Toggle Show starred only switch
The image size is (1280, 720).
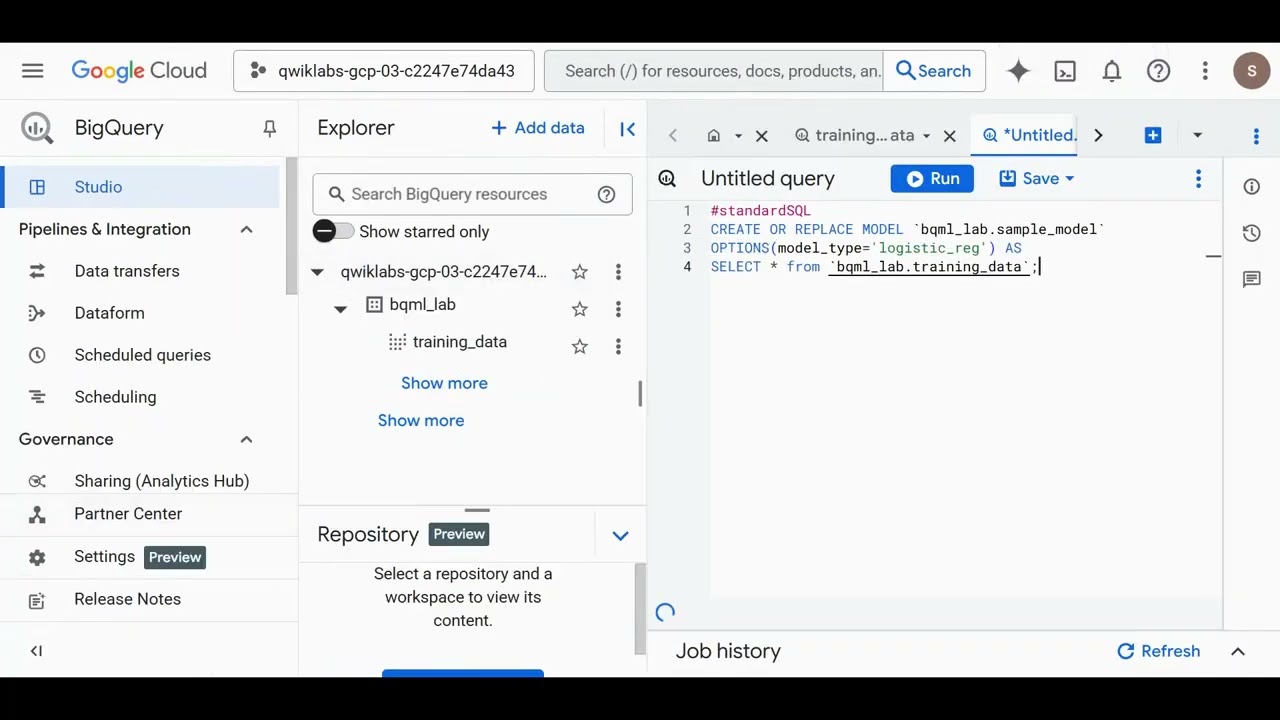[333, 231]
